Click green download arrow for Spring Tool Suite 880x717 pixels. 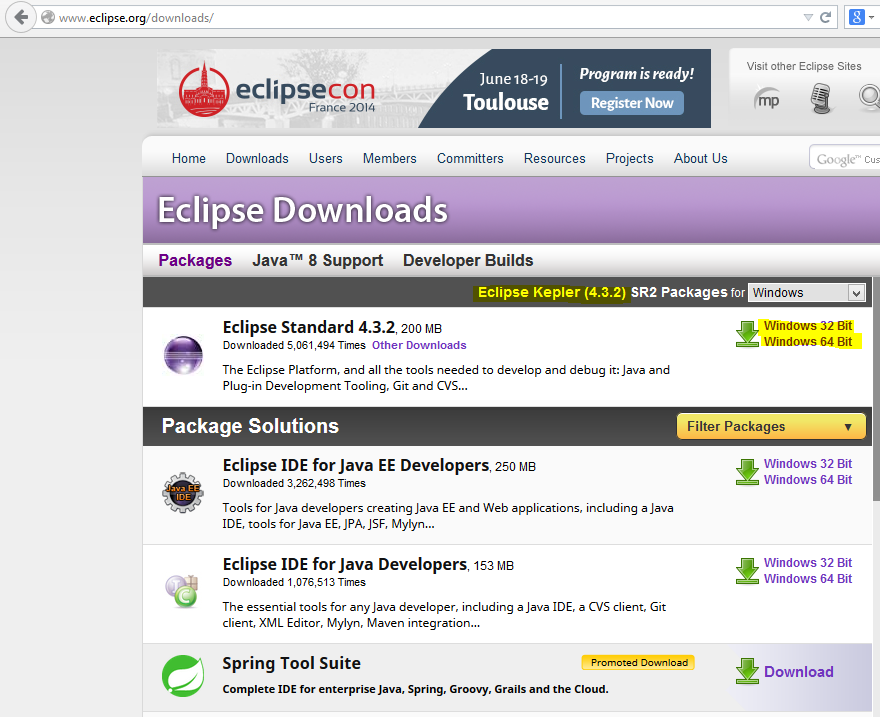747,671
